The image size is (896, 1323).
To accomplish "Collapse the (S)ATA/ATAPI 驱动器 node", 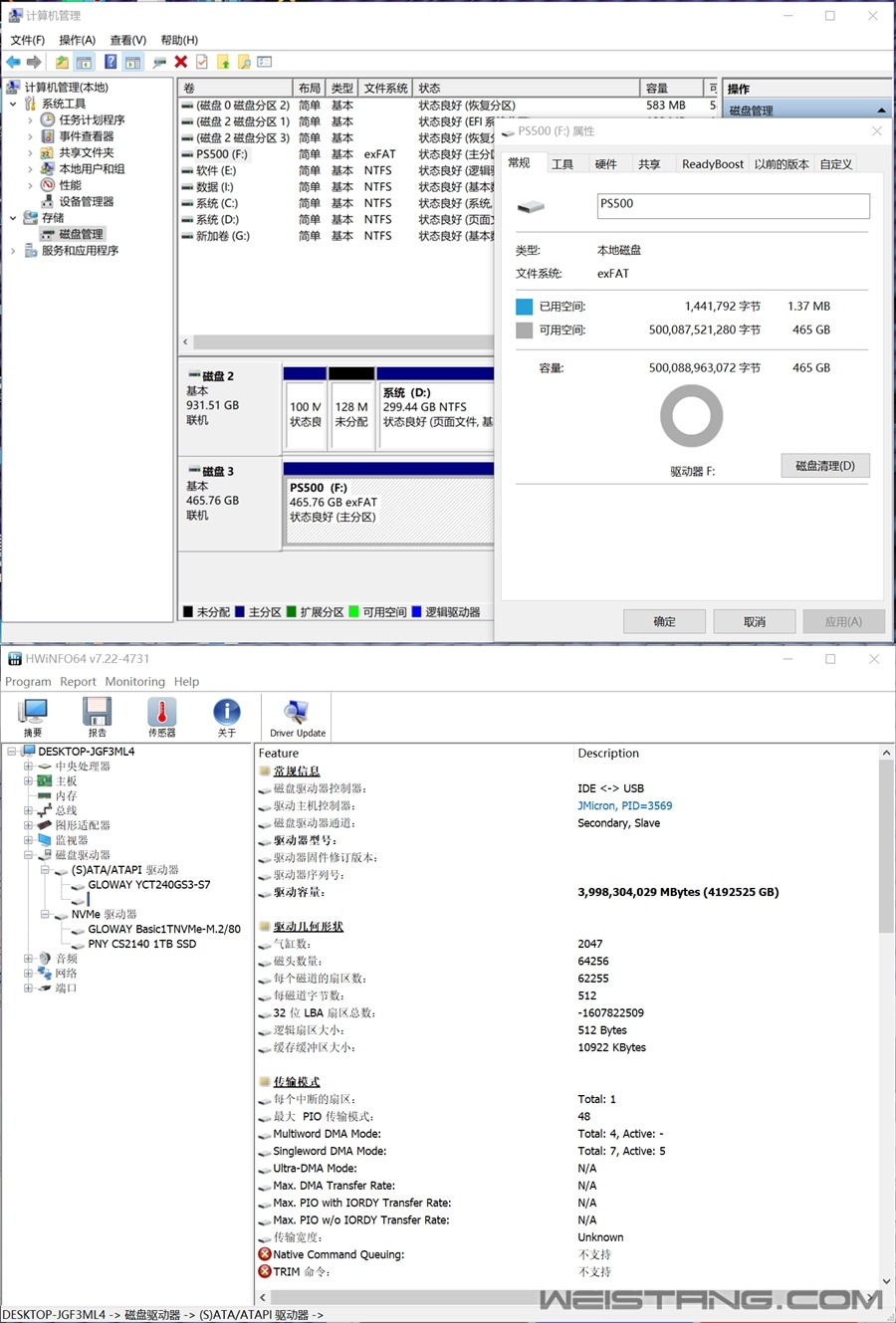I will (x=45, y=870).
